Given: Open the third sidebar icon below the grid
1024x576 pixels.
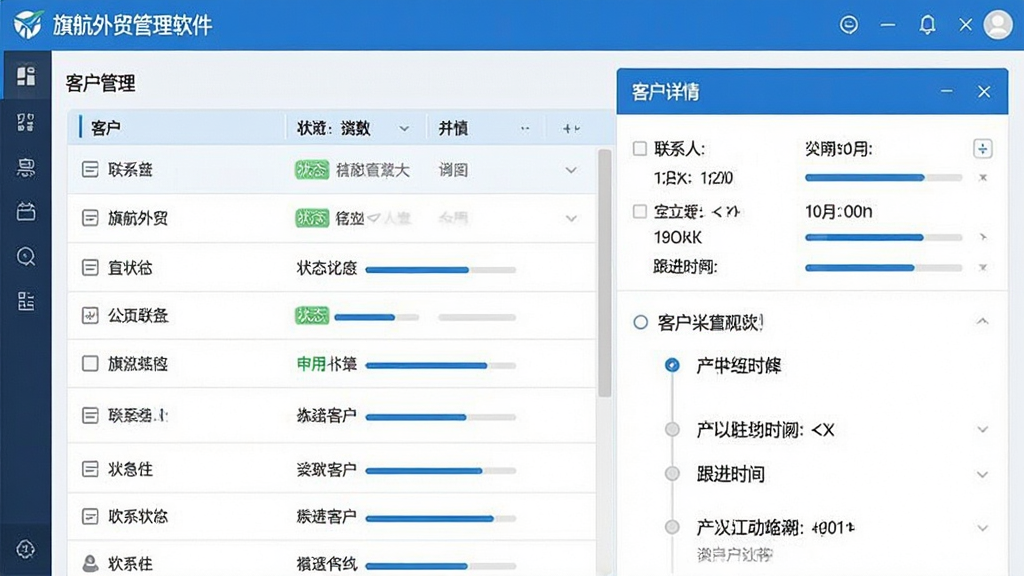Looking at the screenshot, I should pyautogui.click(x=26, y=168).
